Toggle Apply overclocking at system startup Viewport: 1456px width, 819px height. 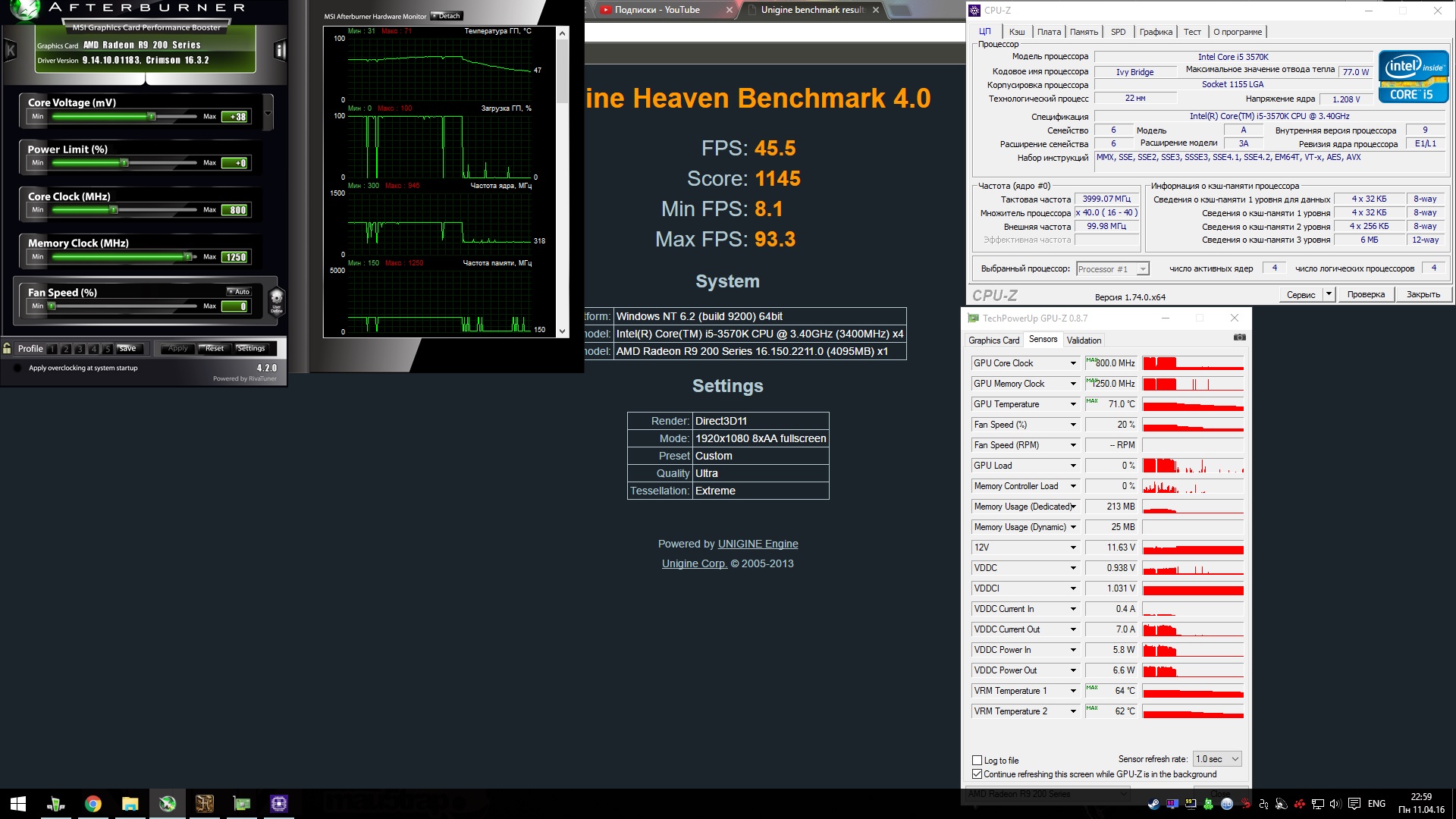(17, 368)
